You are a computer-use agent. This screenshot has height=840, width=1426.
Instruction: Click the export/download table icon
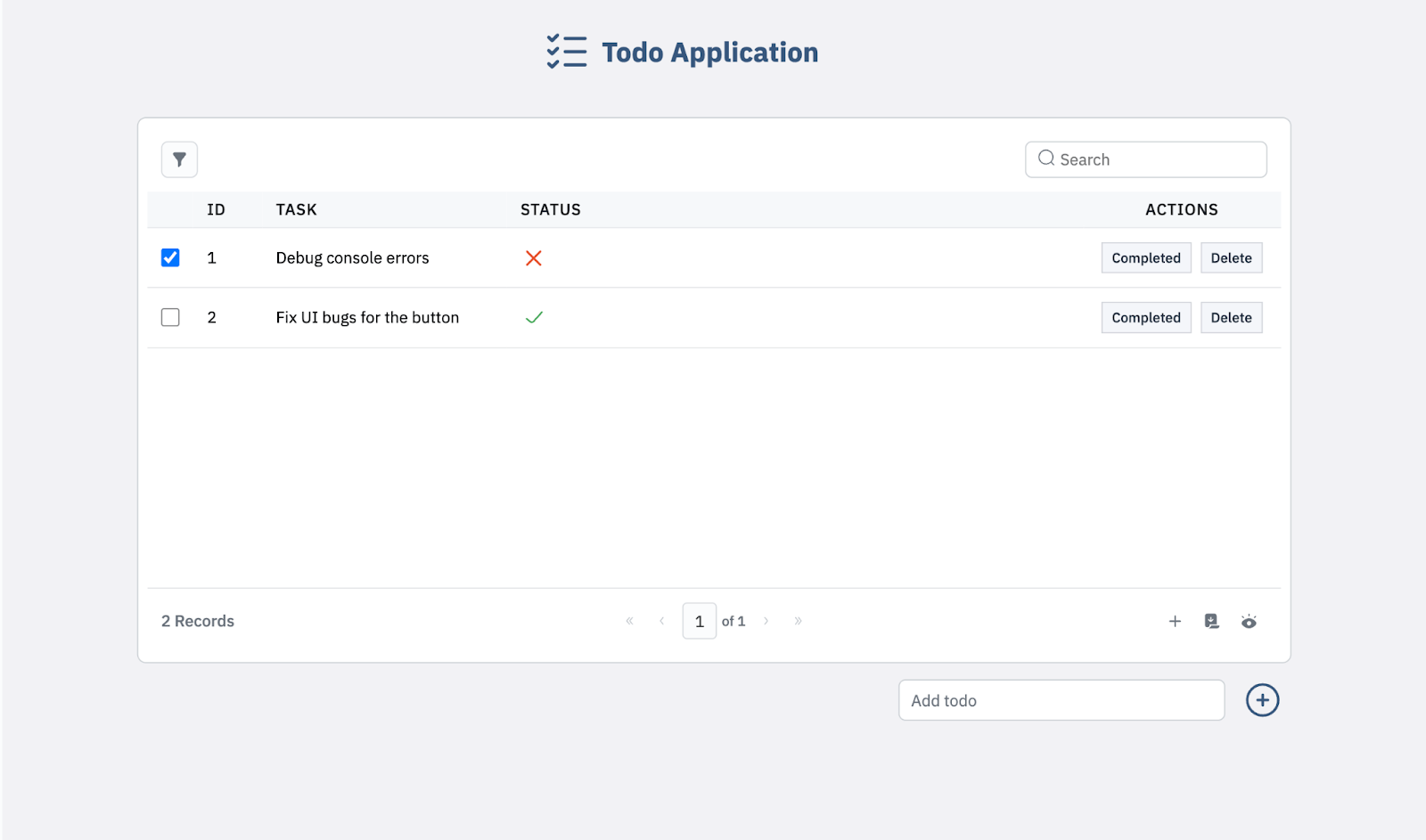(1211, 621)
